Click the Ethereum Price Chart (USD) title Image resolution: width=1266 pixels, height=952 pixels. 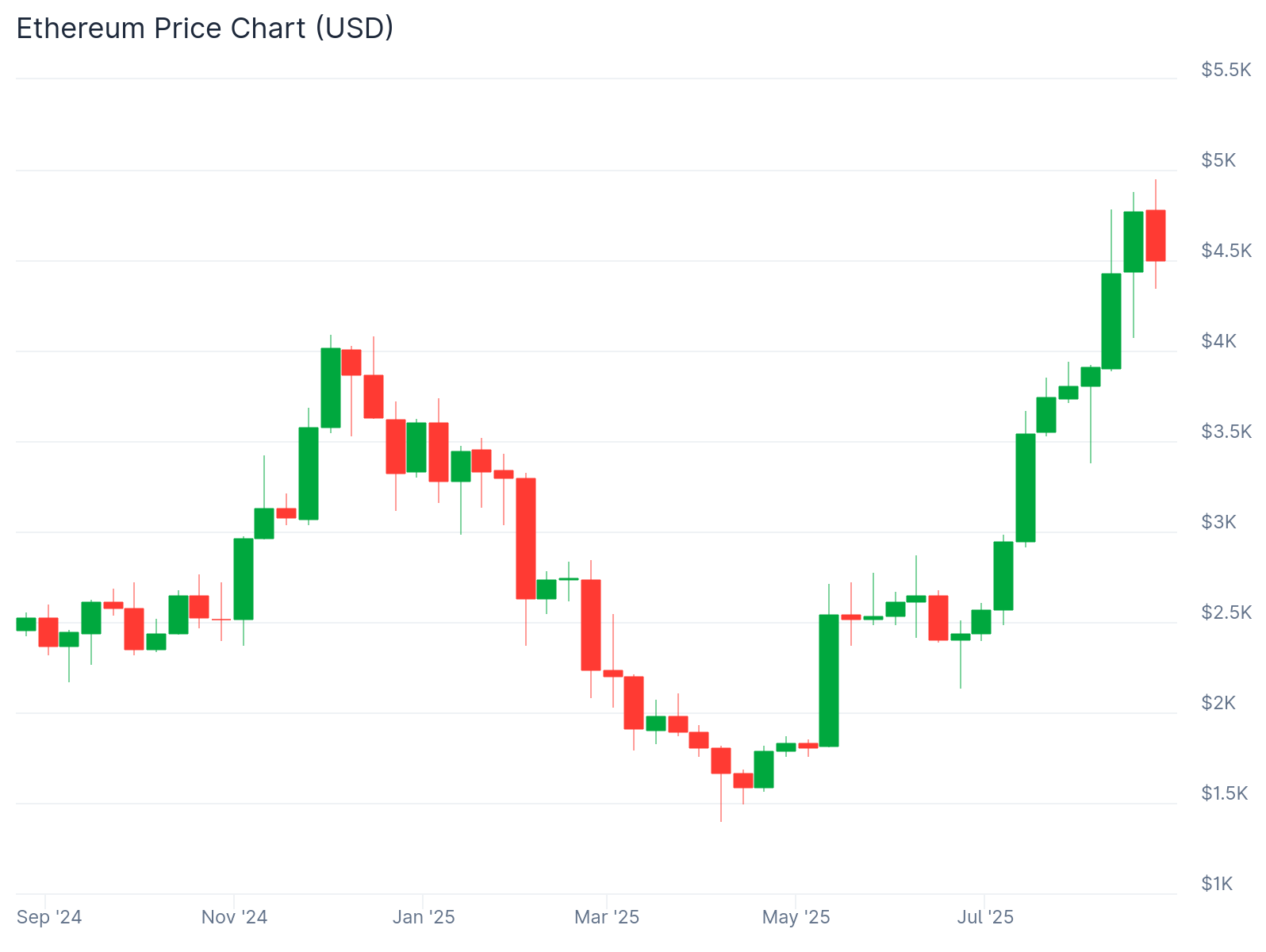205,29
